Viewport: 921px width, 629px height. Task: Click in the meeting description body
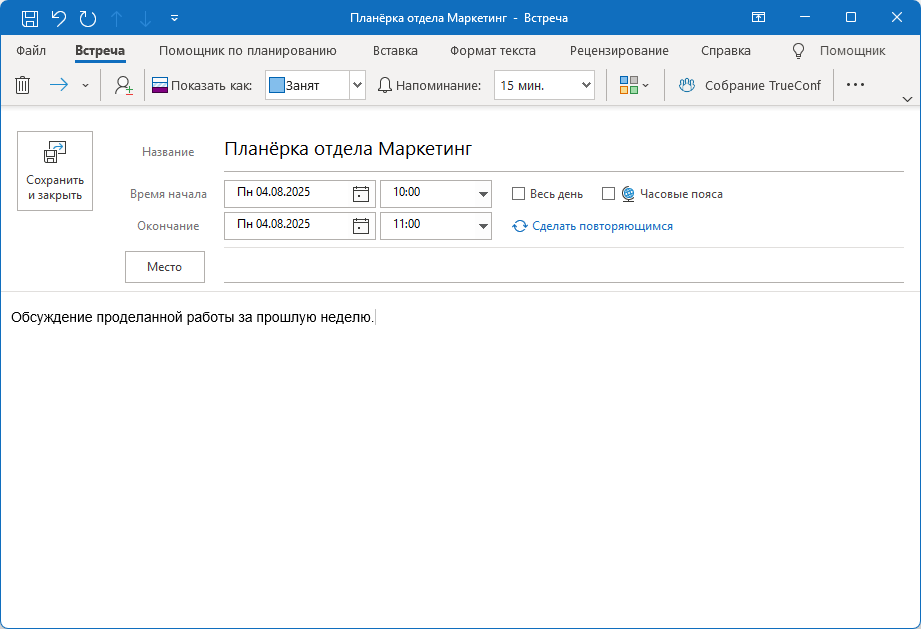click(x=460, y=458)
